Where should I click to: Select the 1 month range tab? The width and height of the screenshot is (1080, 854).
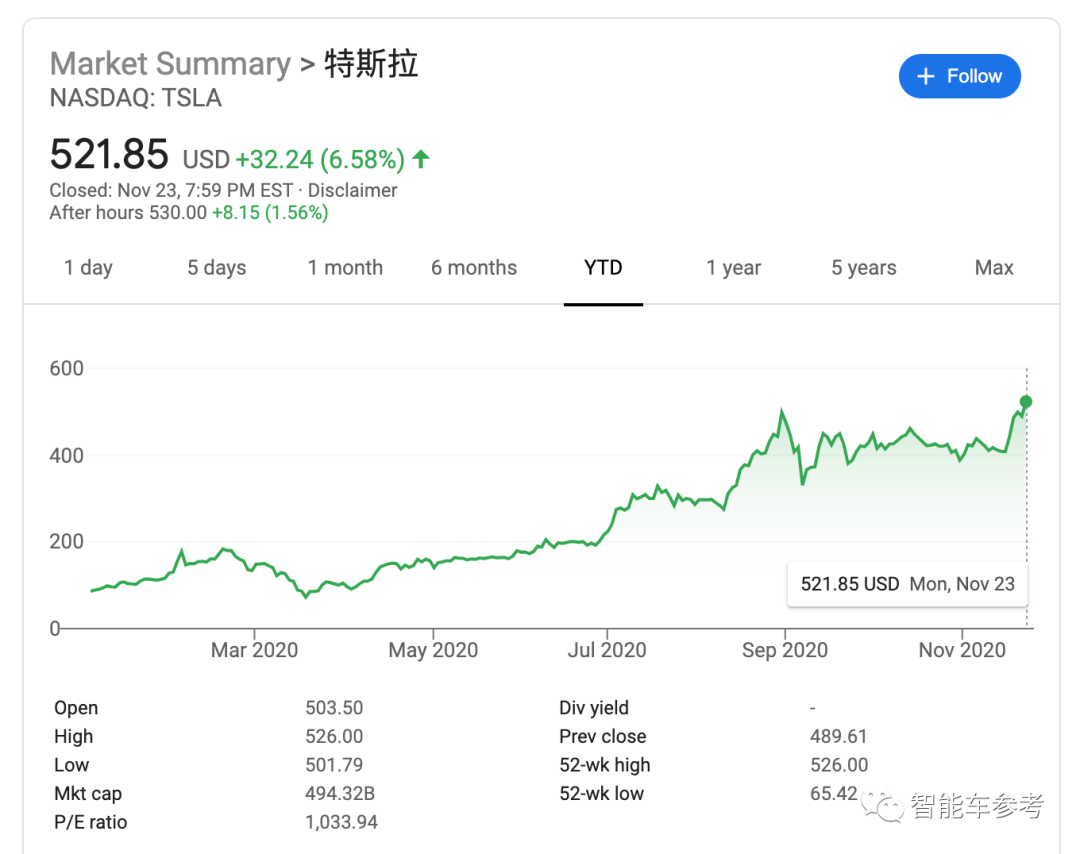click(x=344, y=267)
